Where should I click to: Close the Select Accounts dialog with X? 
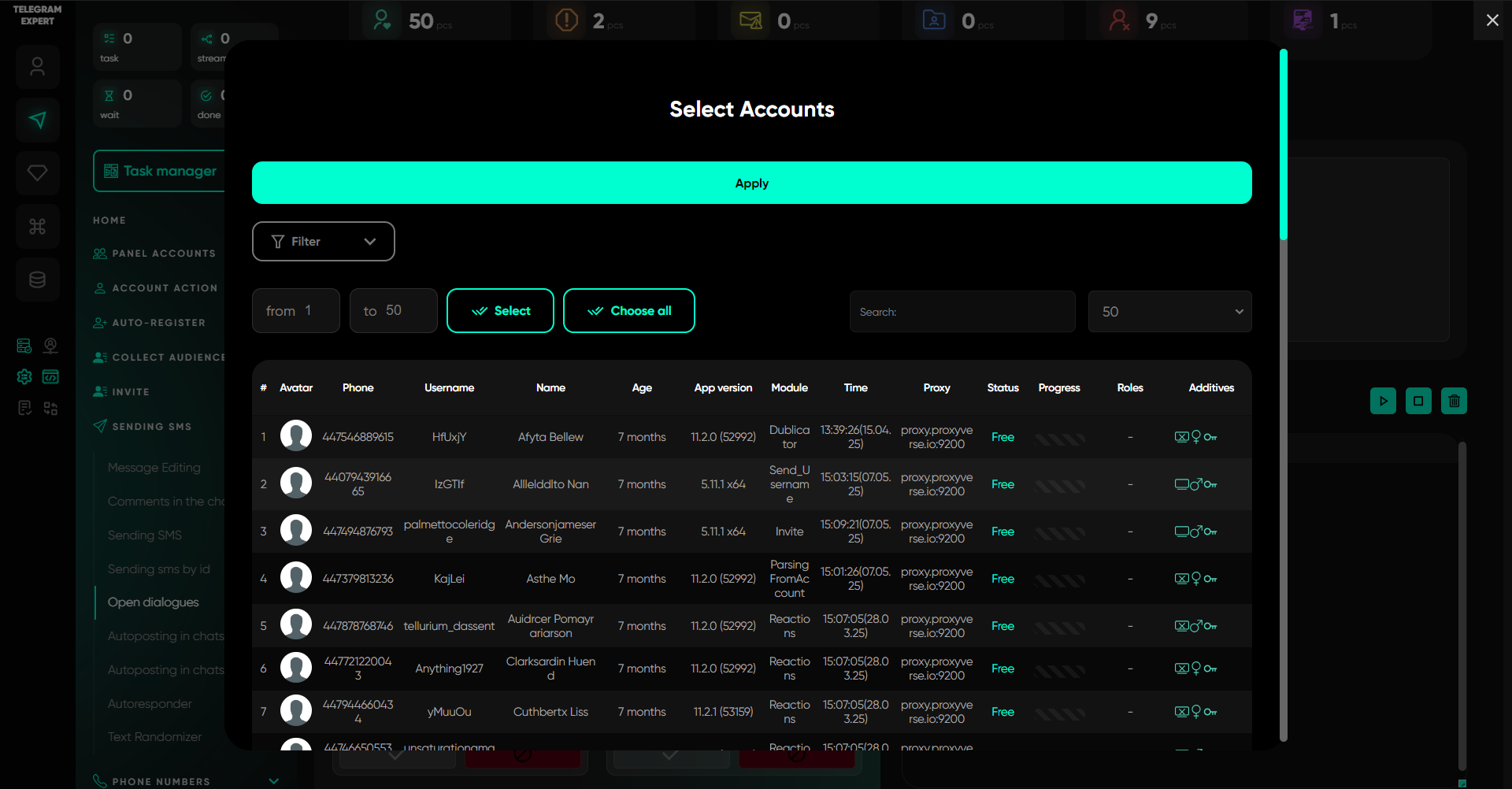tap(1492, 20)
